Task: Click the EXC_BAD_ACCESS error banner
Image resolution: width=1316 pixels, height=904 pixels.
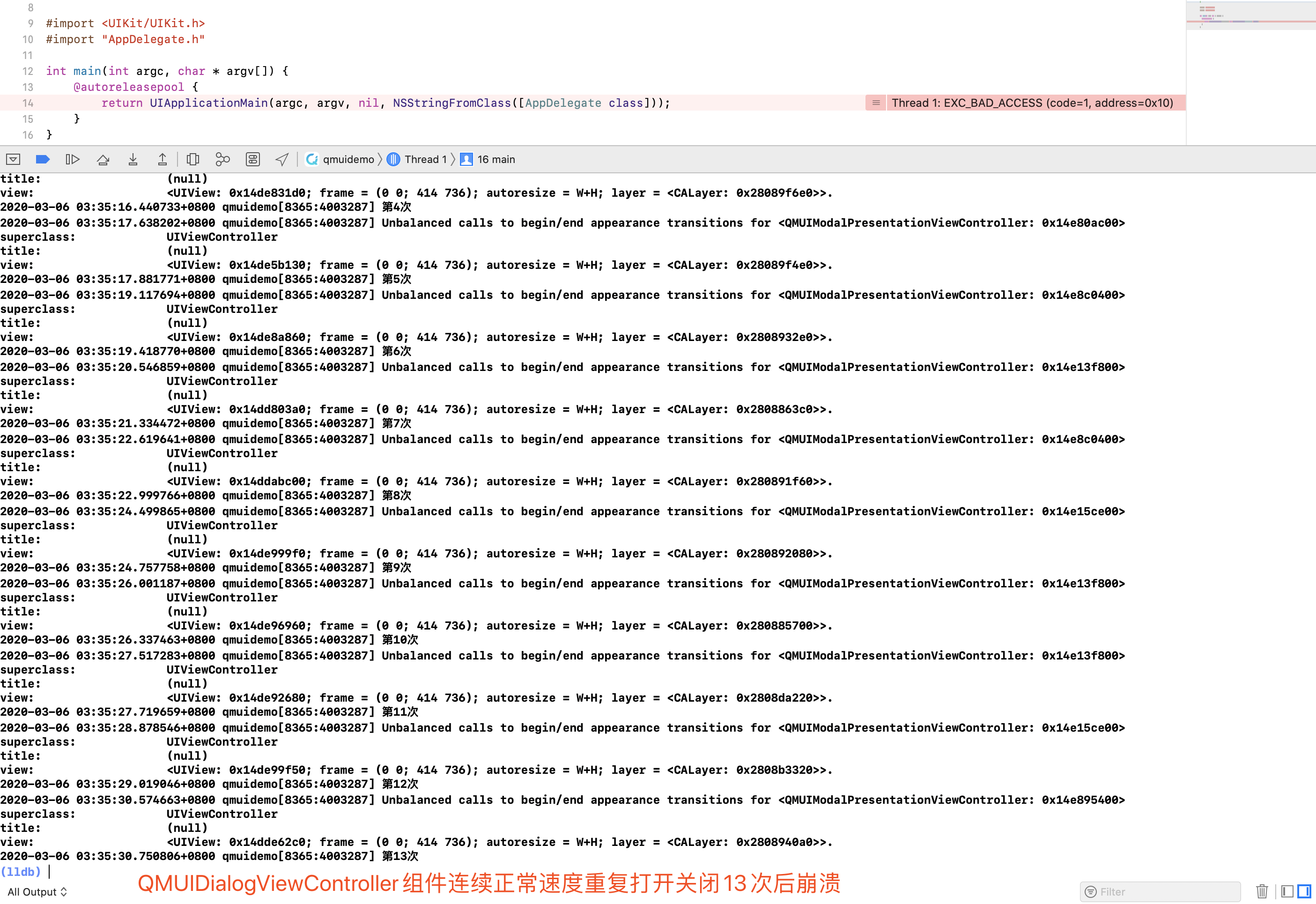Action: pyautogui.click(x=1032, y=103)
